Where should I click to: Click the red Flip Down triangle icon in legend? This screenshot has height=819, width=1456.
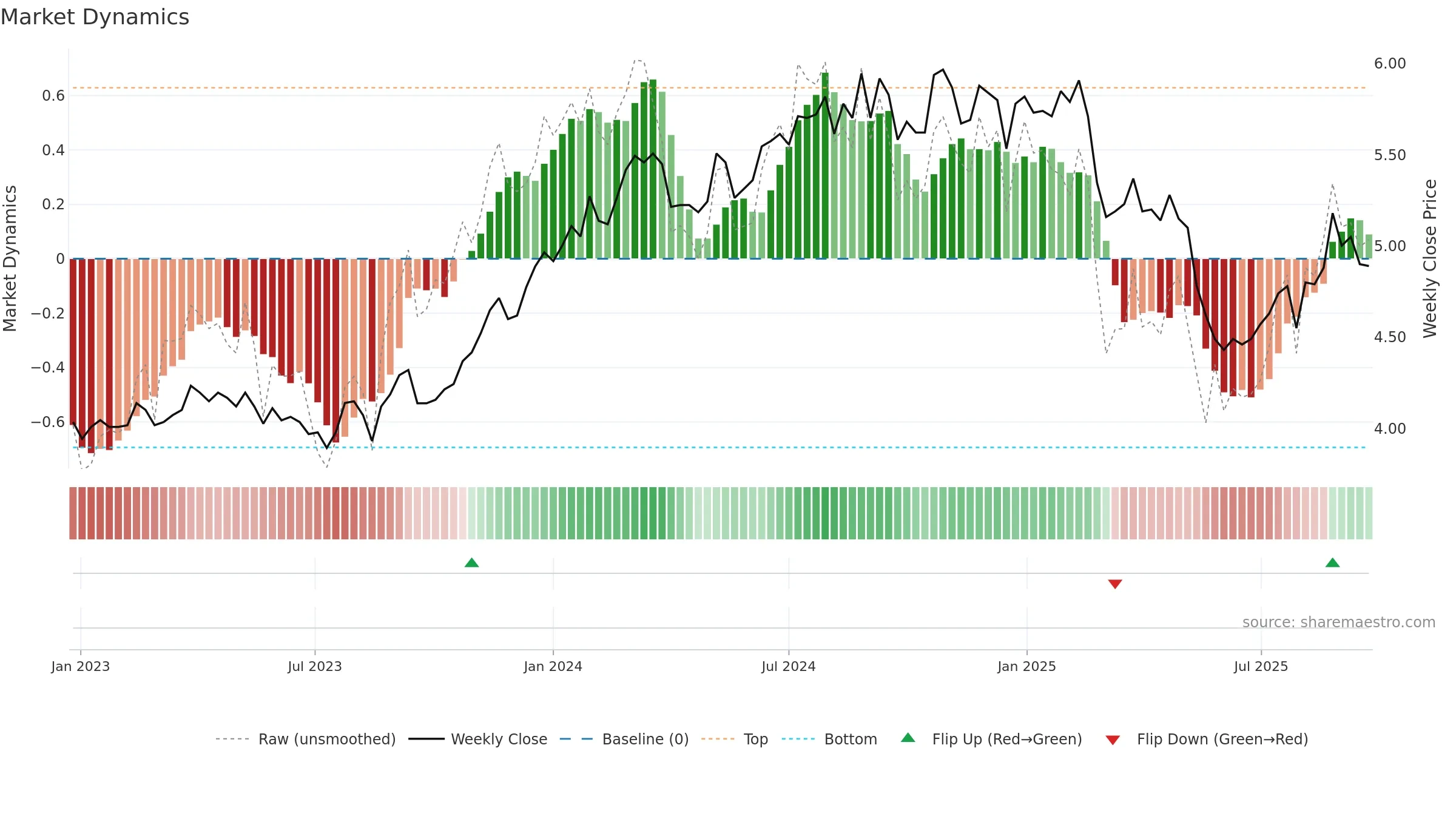pyautogui.click(x=1113, y=740)
